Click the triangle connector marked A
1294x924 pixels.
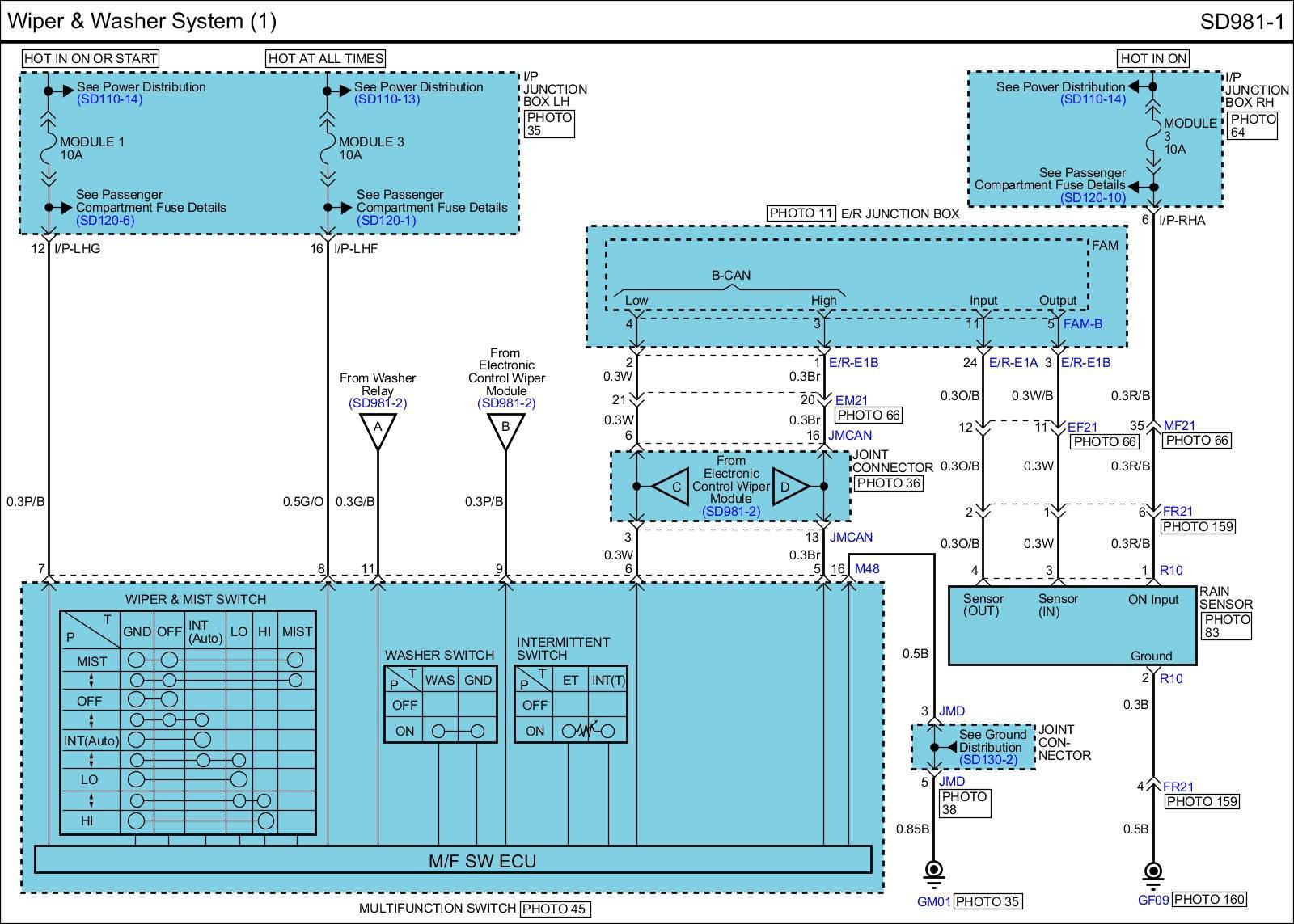click(377, 430)
